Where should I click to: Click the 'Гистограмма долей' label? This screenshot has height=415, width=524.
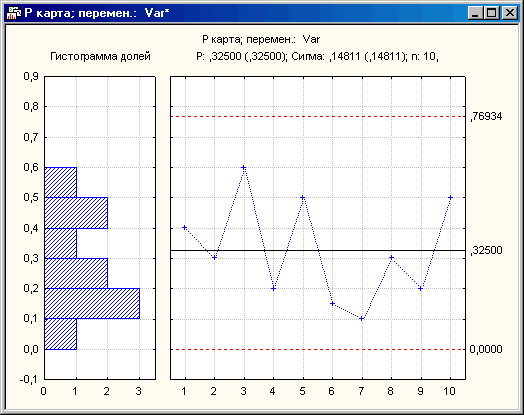(x=100, y=56)
